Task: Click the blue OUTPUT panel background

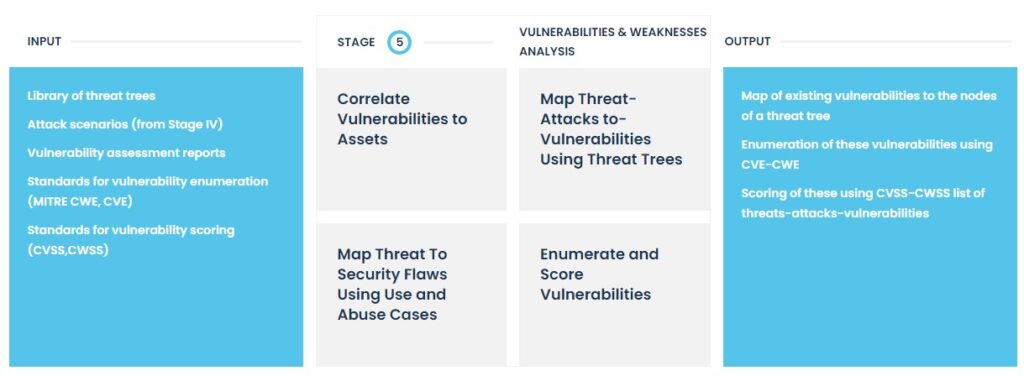Action: pyautogui.click(x=870, y=294)
